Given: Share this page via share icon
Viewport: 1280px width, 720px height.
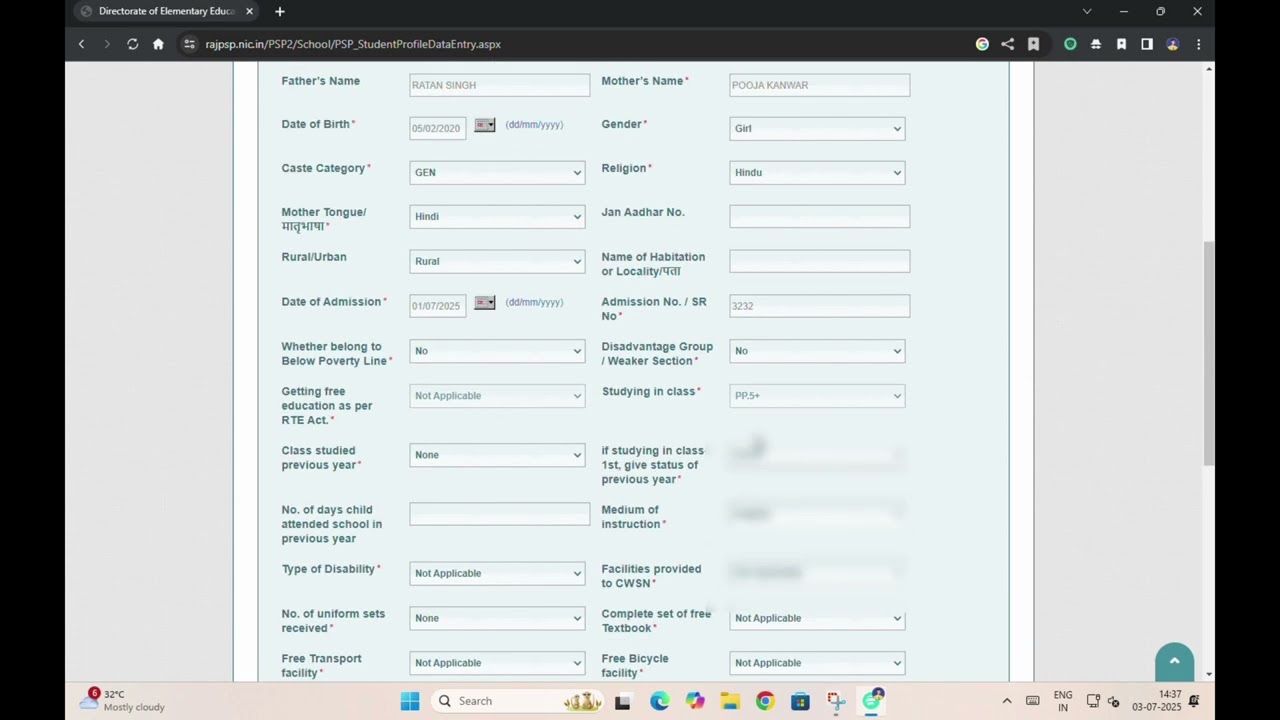Looking at the screenshot, I should click(1007, 44).
